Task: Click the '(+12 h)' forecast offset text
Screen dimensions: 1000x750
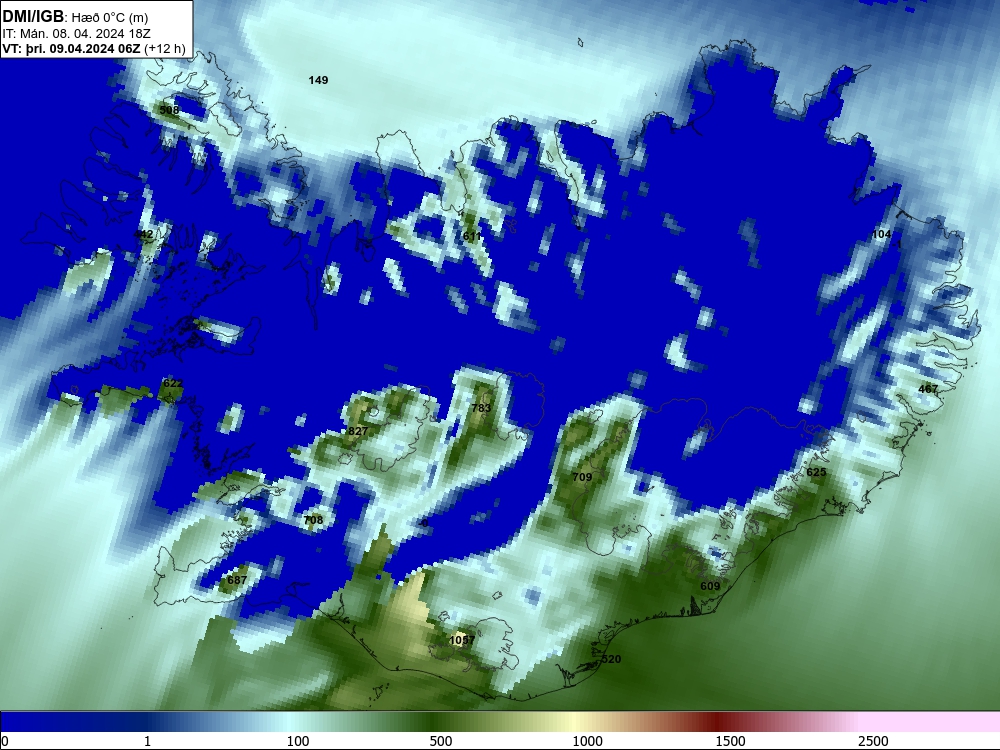Action: (165, 49)
